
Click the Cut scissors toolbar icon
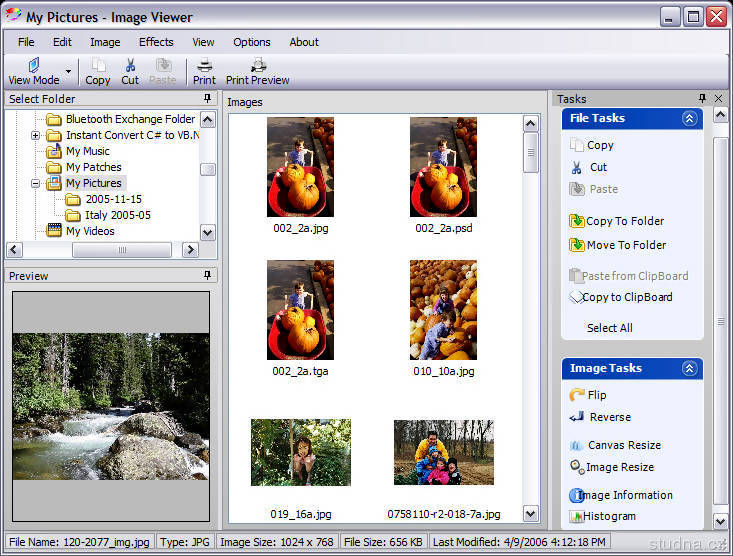(130, 66)
